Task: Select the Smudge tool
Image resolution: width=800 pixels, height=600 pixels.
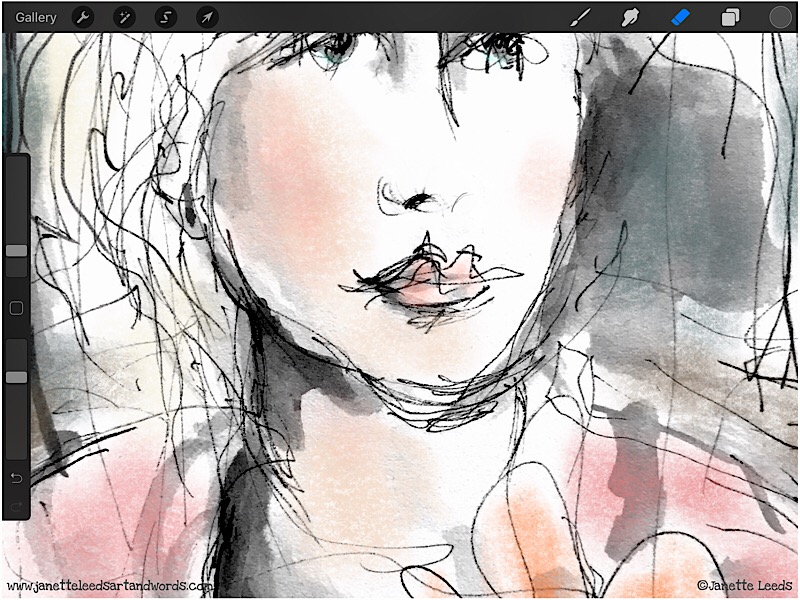Action: pos(630,17)
